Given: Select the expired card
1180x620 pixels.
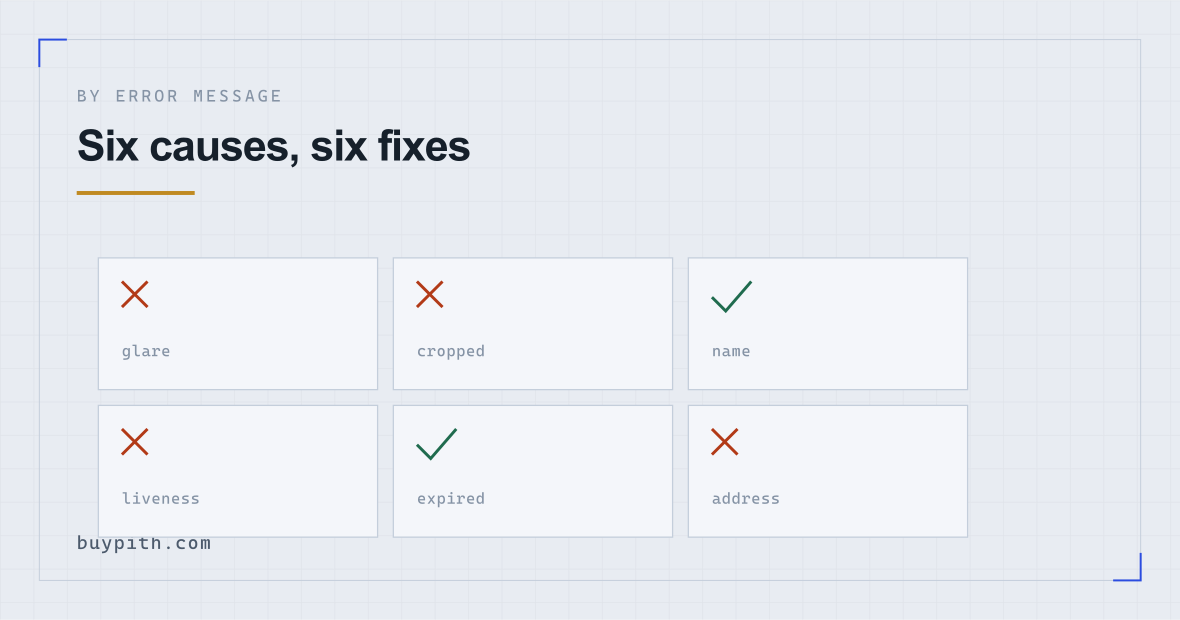Looking at the screenshot, I should [x=533, y=471].
